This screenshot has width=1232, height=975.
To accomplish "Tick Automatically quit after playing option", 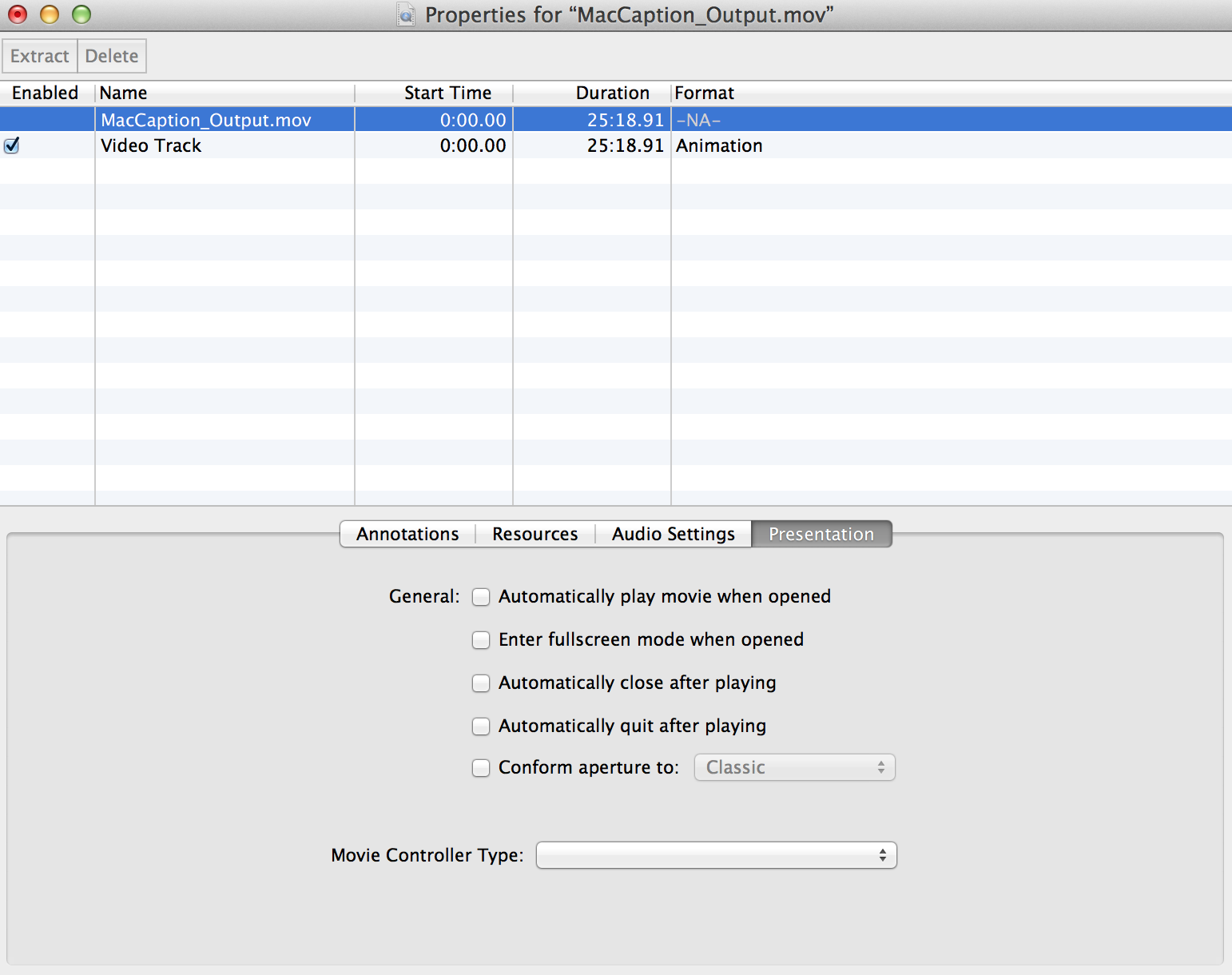I will 481,726.
